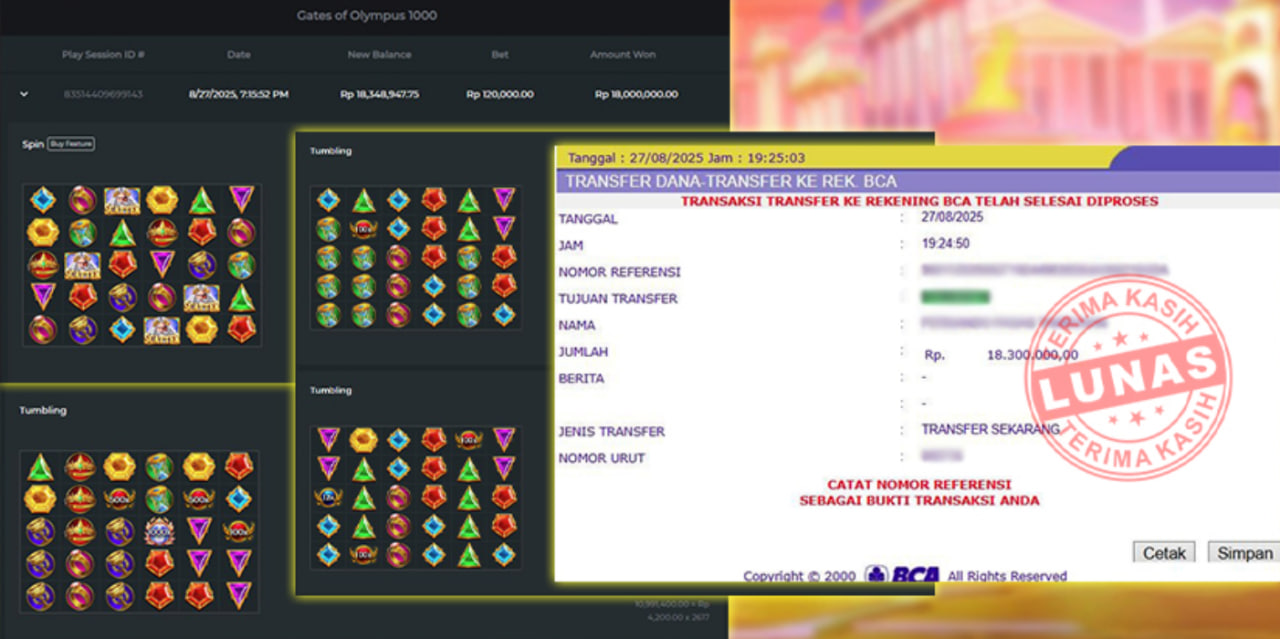Click the SEBAGAI BUKTI TRANSAKSI ANDA text
The image size is (1280, 639).
pyautogui.click(x=919, y=500)
